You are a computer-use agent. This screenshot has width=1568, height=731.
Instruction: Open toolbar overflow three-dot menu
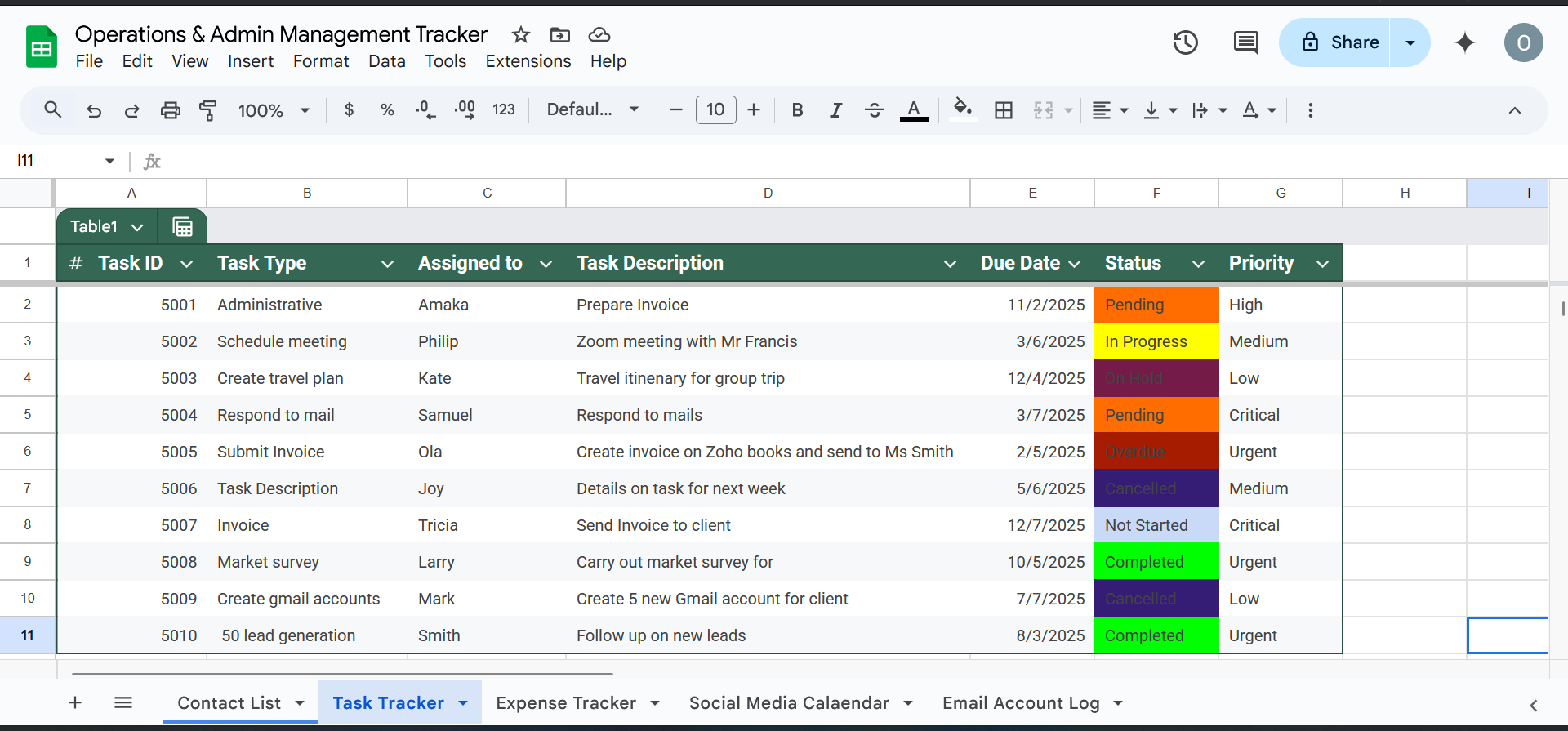(1311, 110)
